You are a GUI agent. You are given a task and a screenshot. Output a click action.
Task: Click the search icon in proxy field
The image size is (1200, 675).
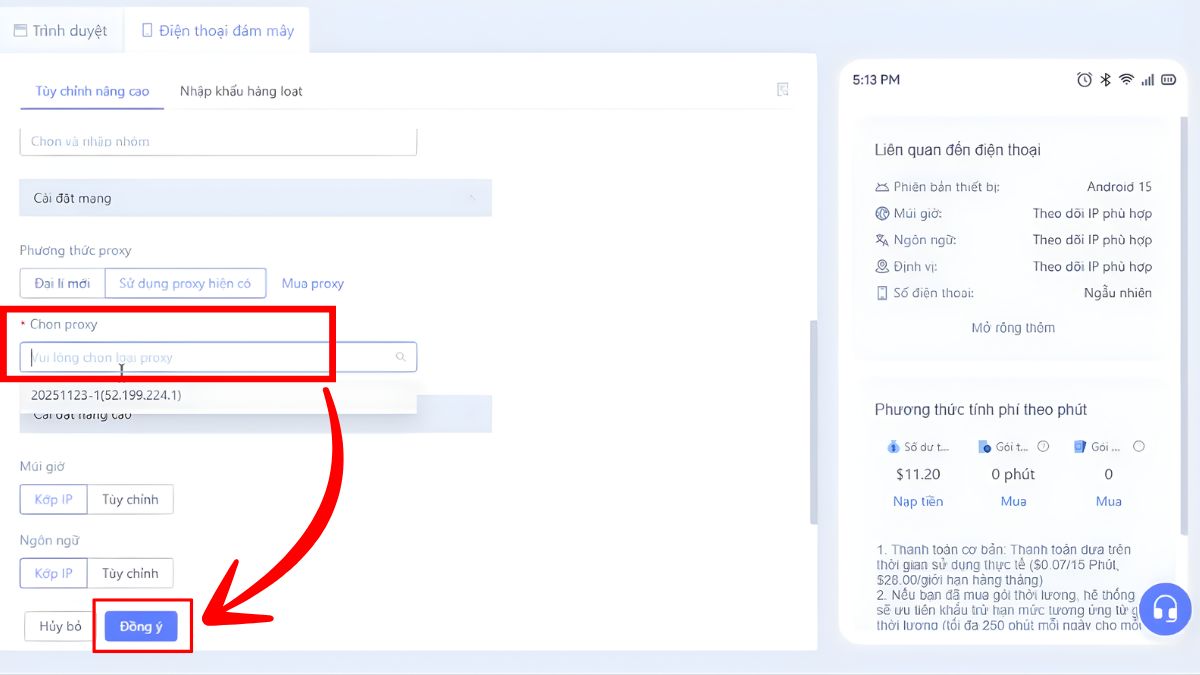coord(401,357)
